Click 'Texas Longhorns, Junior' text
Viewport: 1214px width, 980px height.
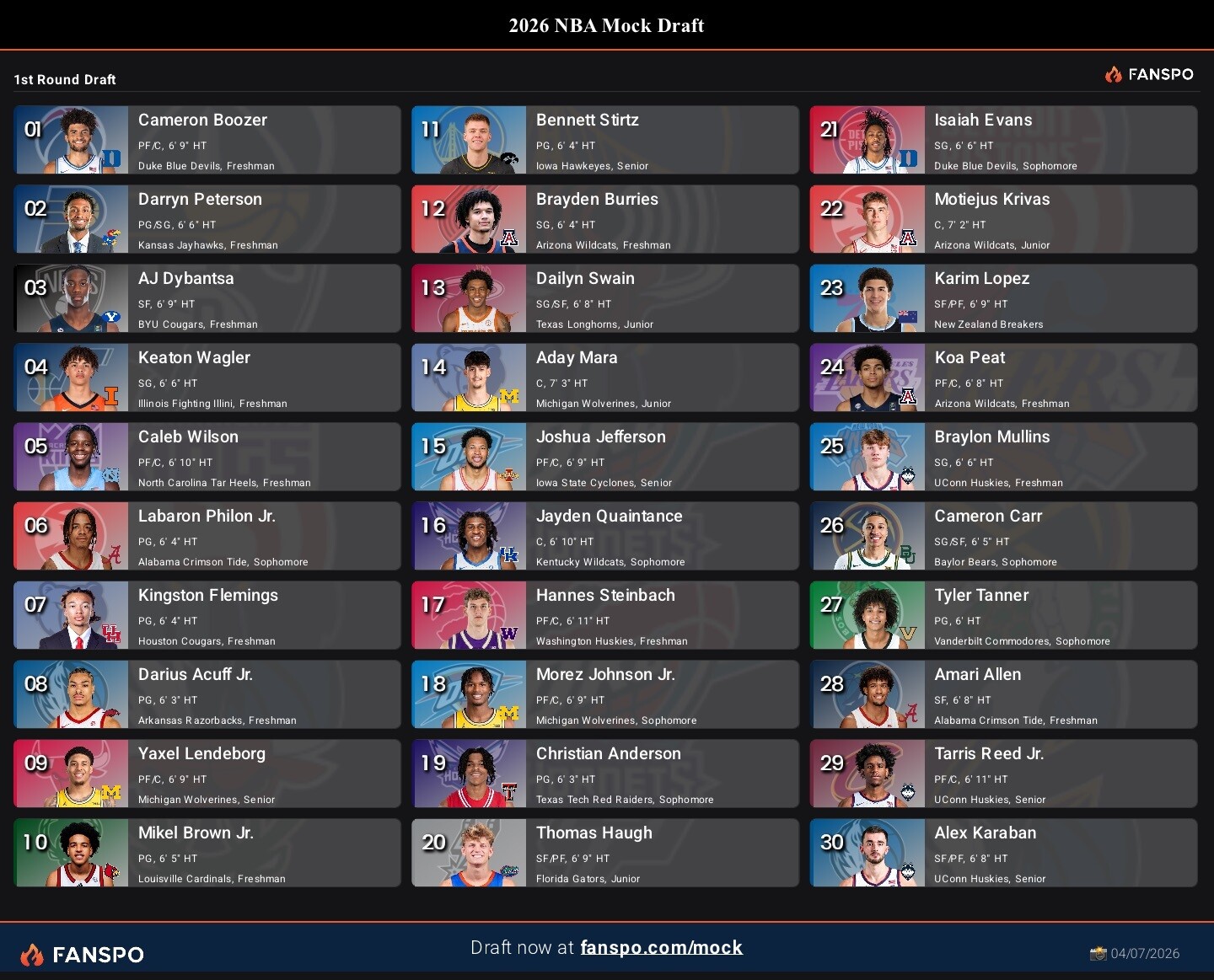click(x=594, y=324)
